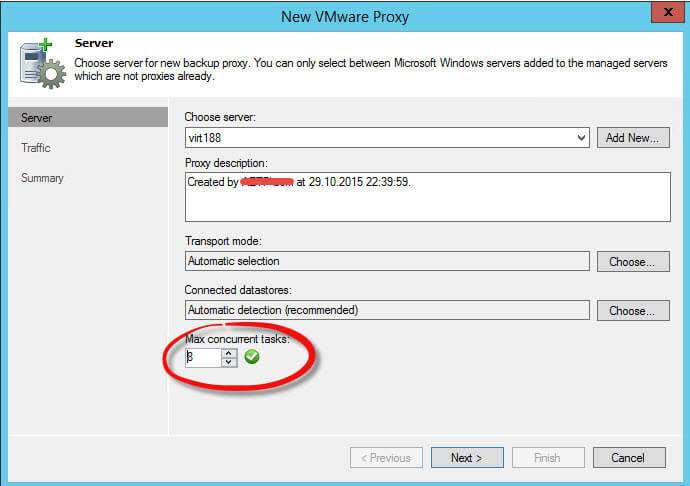Click the Finish button
This screenshot has width=690, height=486.
pyautogui.click(x=548, y=458)
